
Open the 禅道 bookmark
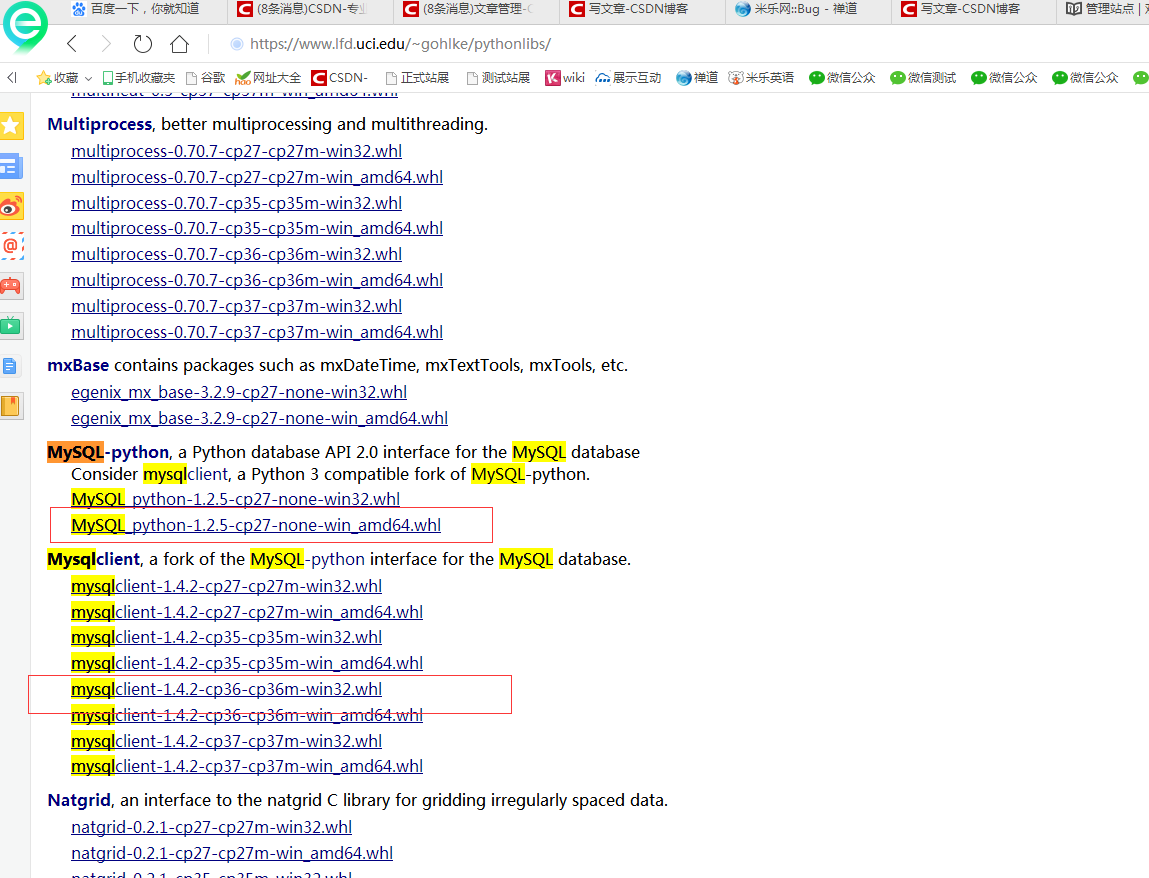pos(697,78)
